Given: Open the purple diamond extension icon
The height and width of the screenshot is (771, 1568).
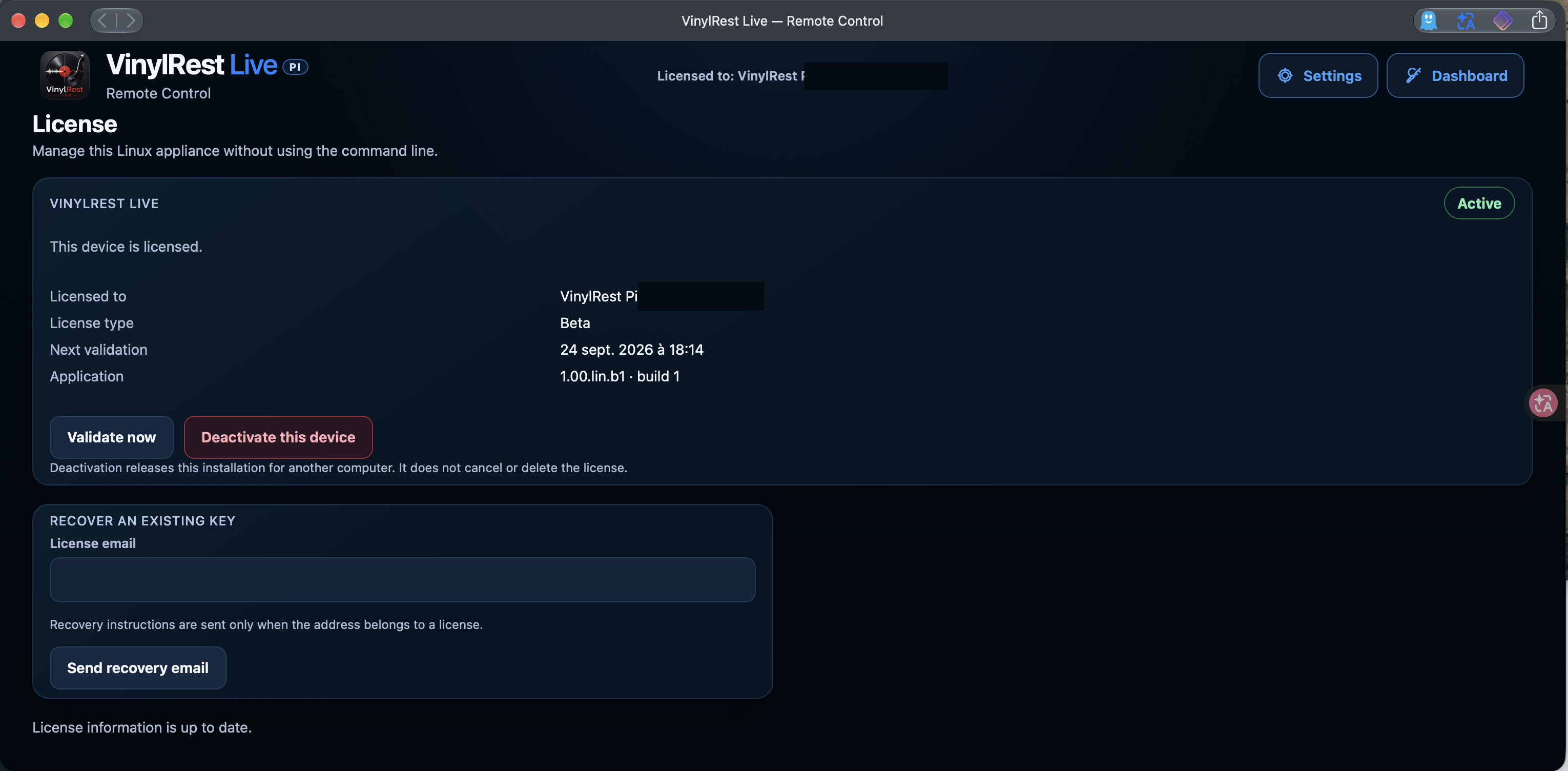Looking at the screenshot, I should (x=1502, y=21).
